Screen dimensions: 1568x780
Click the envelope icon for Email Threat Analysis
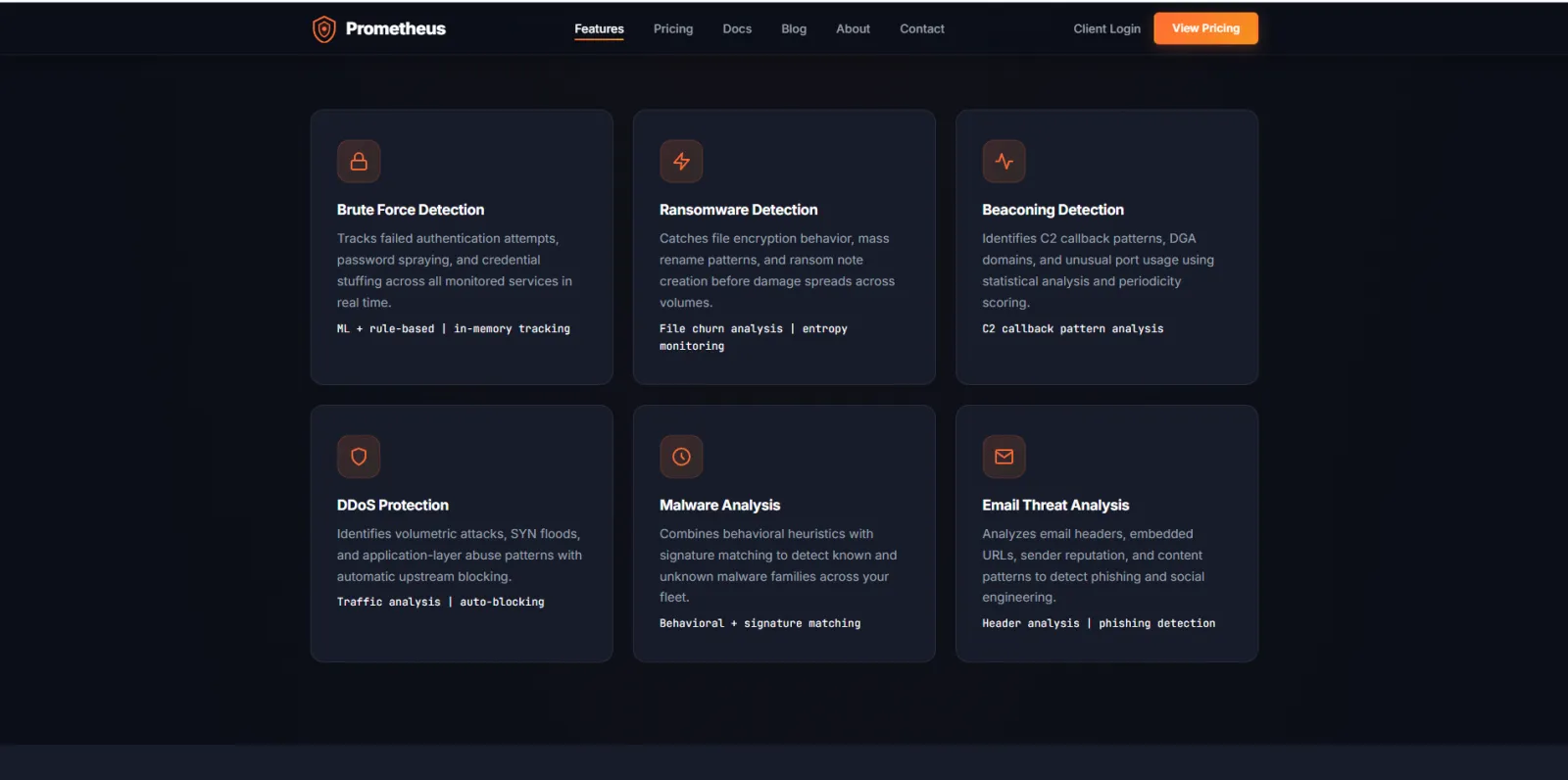1004,457
